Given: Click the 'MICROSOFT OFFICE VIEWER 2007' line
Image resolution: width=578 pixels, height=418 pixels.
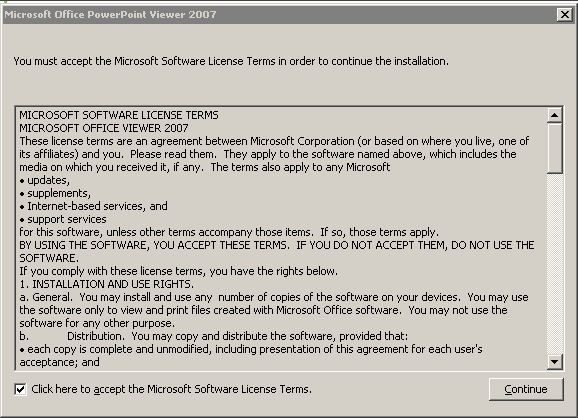Looking at the screenshot, I should click(x=104, y=128).
